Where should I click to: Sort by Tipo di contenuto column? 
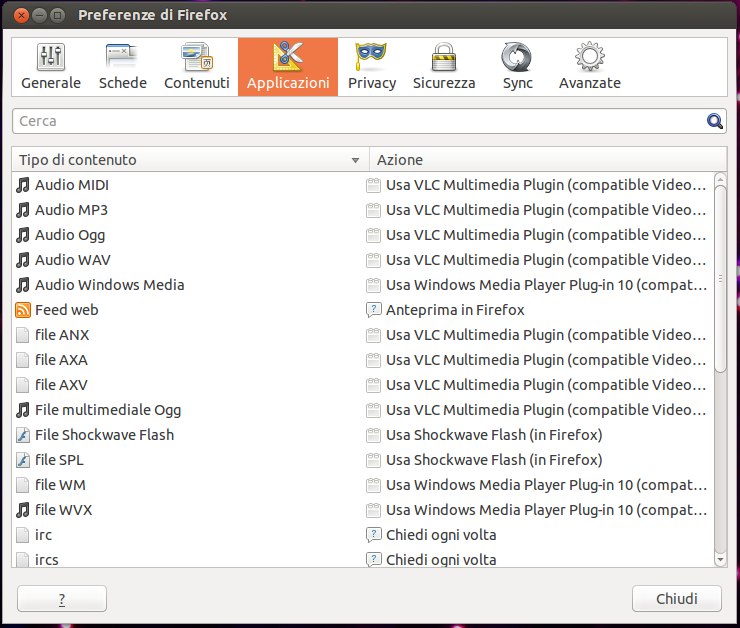click(x=190, y=160)
